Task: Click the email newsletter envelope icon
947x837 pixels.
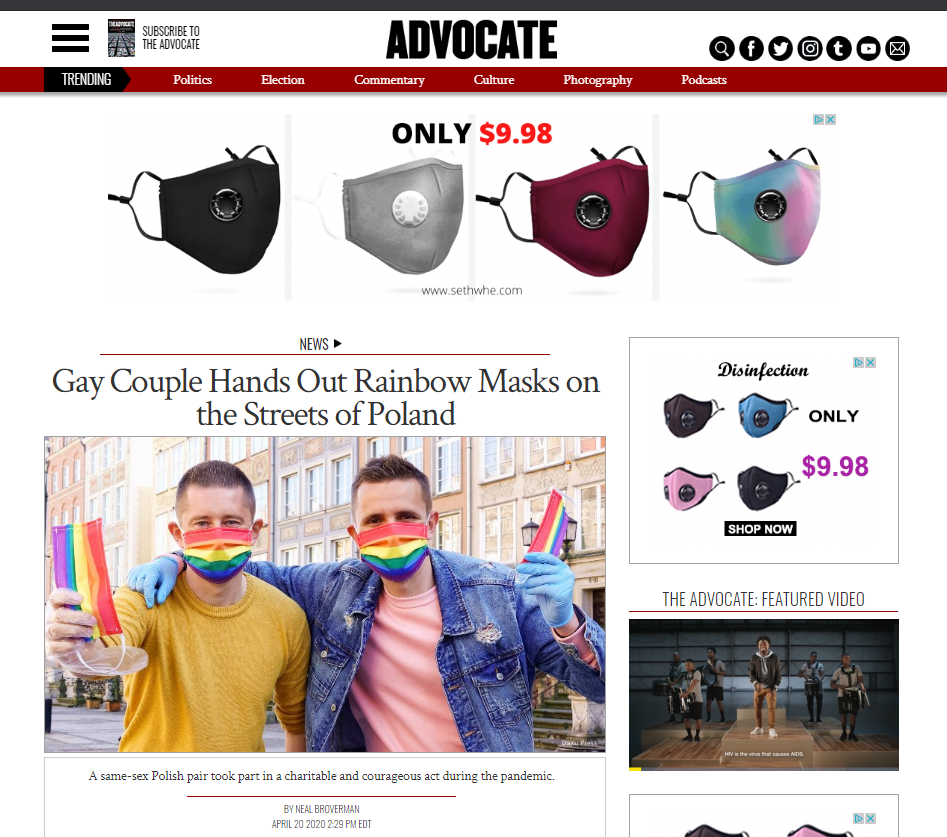Action: point(897,48)
